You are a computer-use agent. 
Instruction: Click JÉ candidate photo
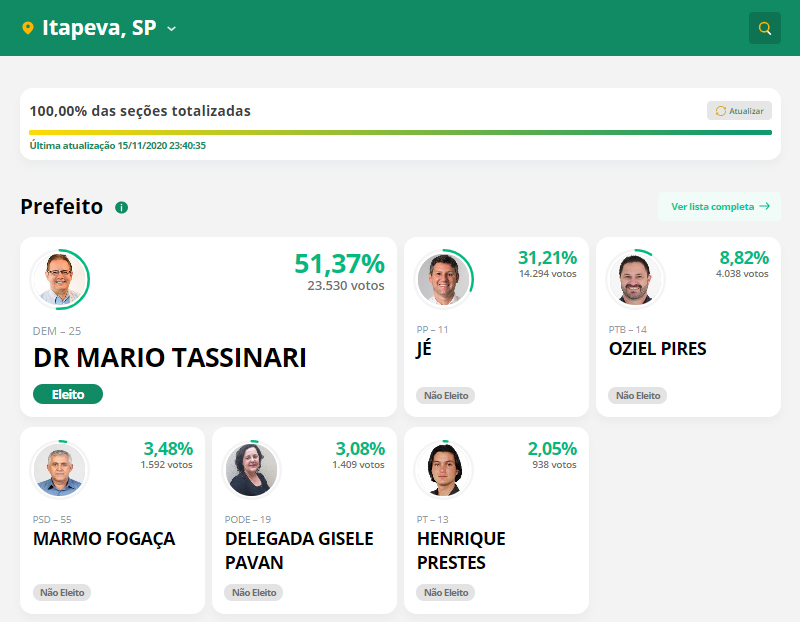[x=443, y=279]
